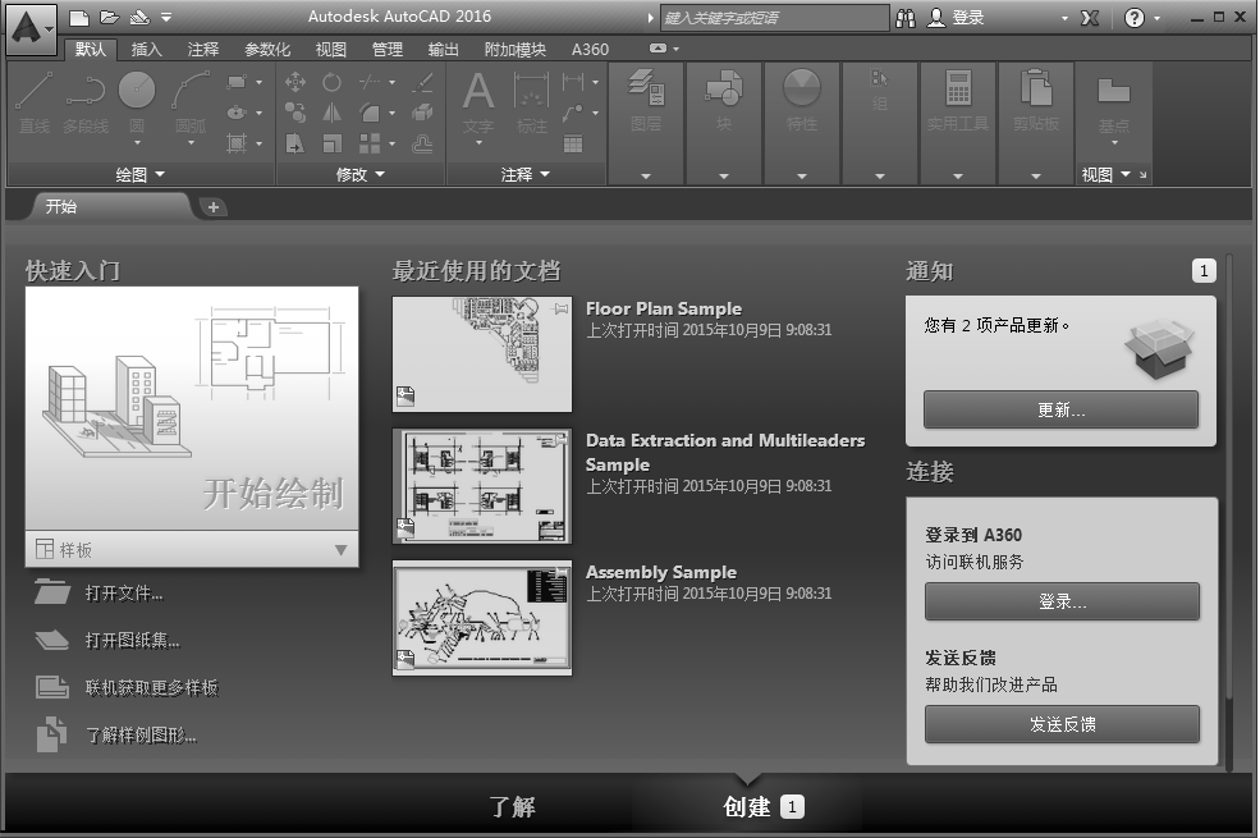Screen dimensions: 1260x838
Task: Expand the Annotation (注释) panel flyout
Action: pyautogui.click(x=525, y=175)
